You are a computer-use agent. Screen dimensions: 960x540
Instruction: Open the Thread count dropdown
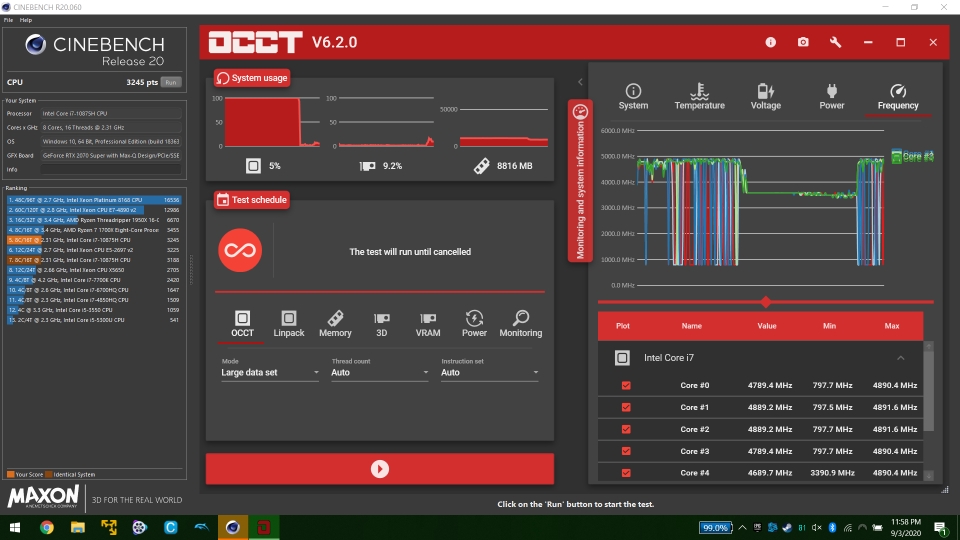380,372
